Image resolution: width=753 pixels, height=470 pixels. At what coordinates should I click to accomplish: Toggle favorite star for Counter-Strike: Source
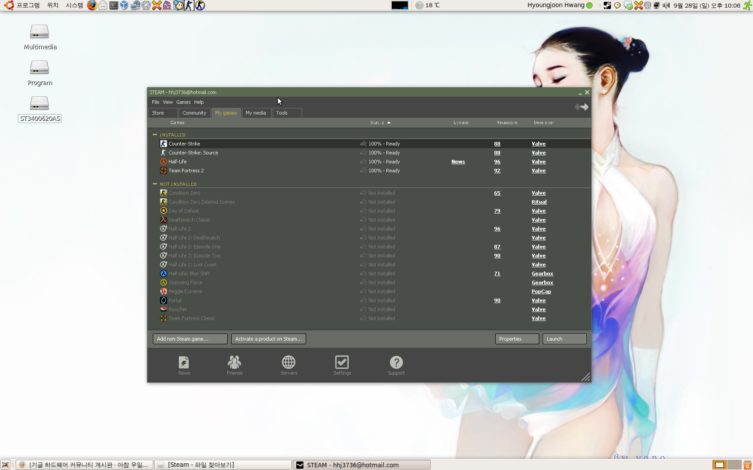[363, 153]
